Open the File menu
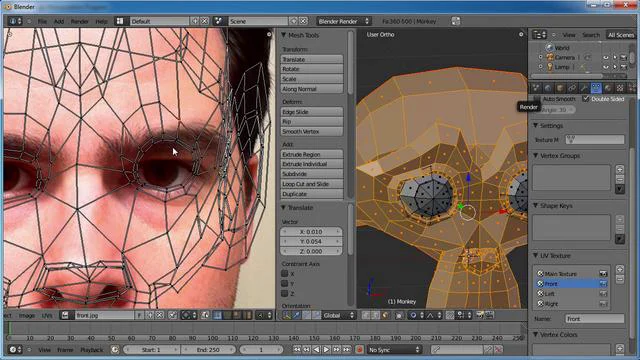The height and width of the screenshot is (360, 640). [x=42, y=21]
